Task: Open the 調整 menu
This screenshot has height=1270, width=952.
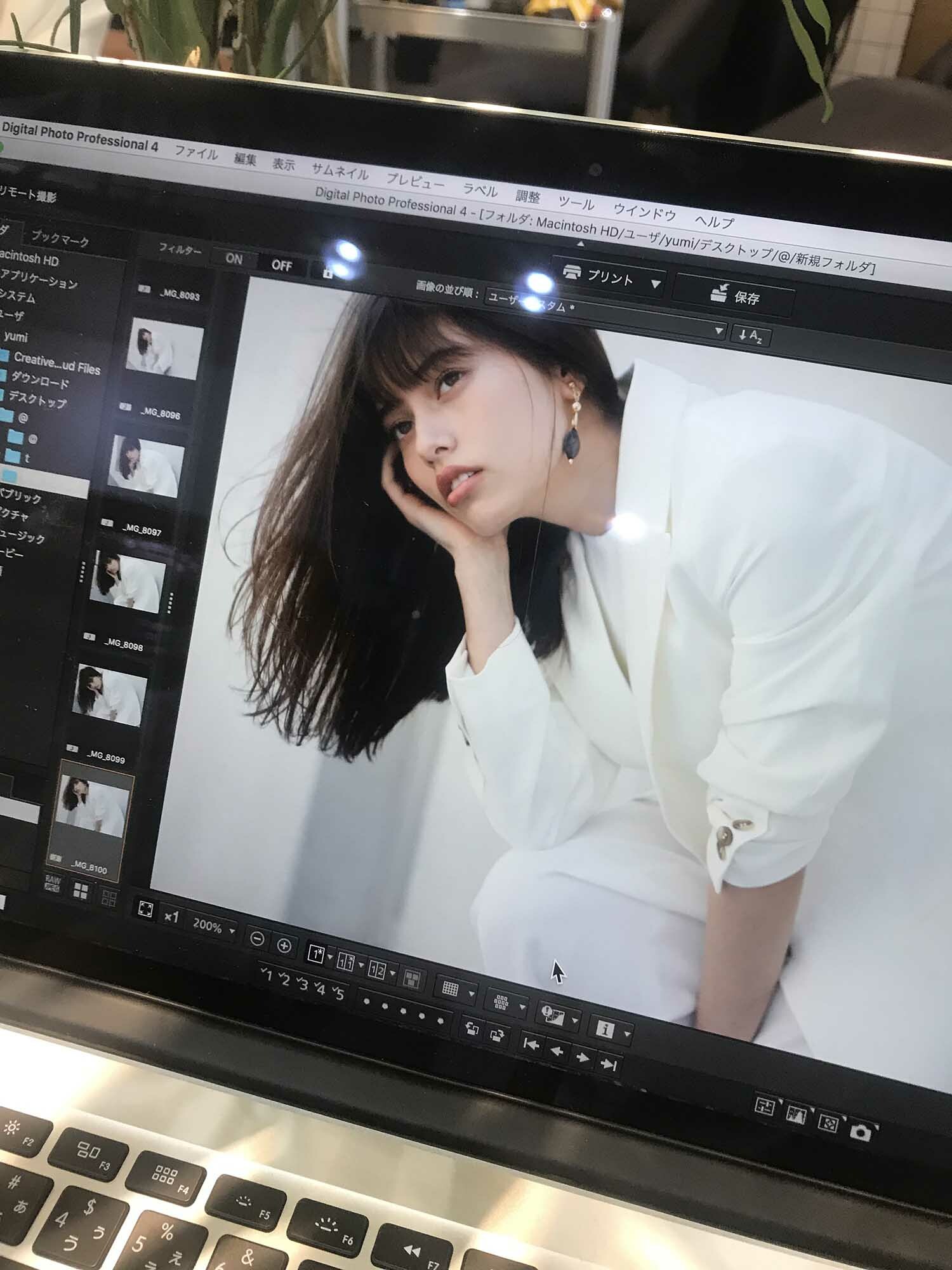Action: tap(527, 196)
